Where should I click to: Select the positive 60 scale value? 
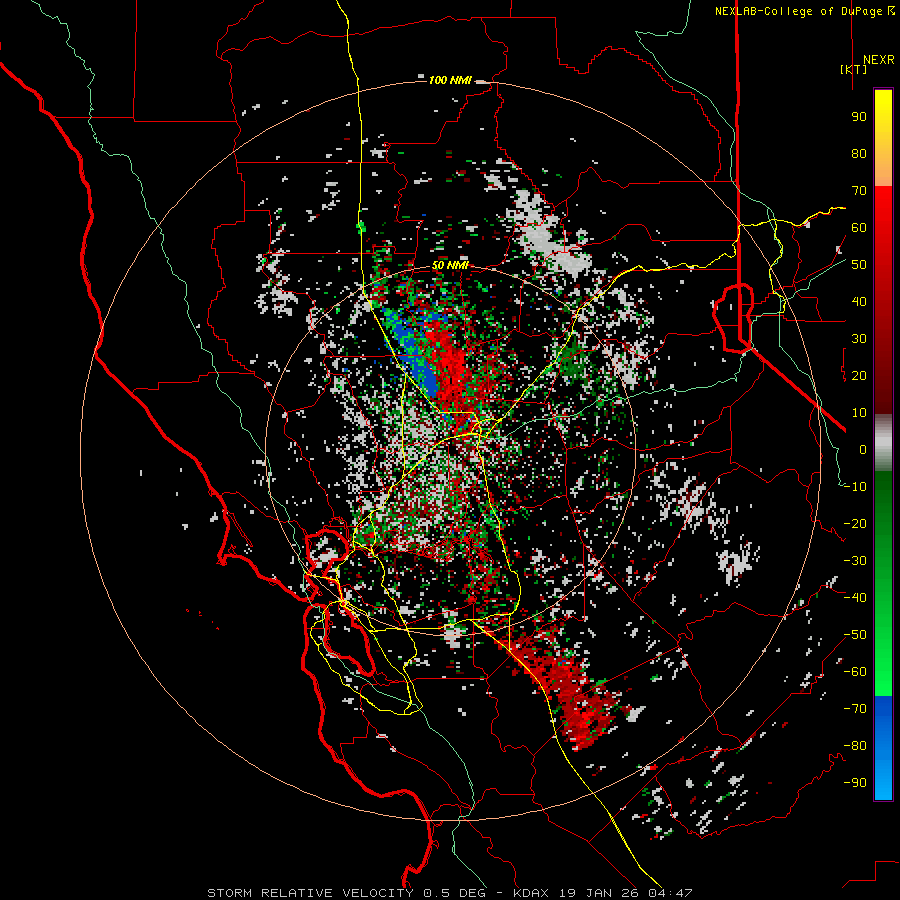[859, 228]
